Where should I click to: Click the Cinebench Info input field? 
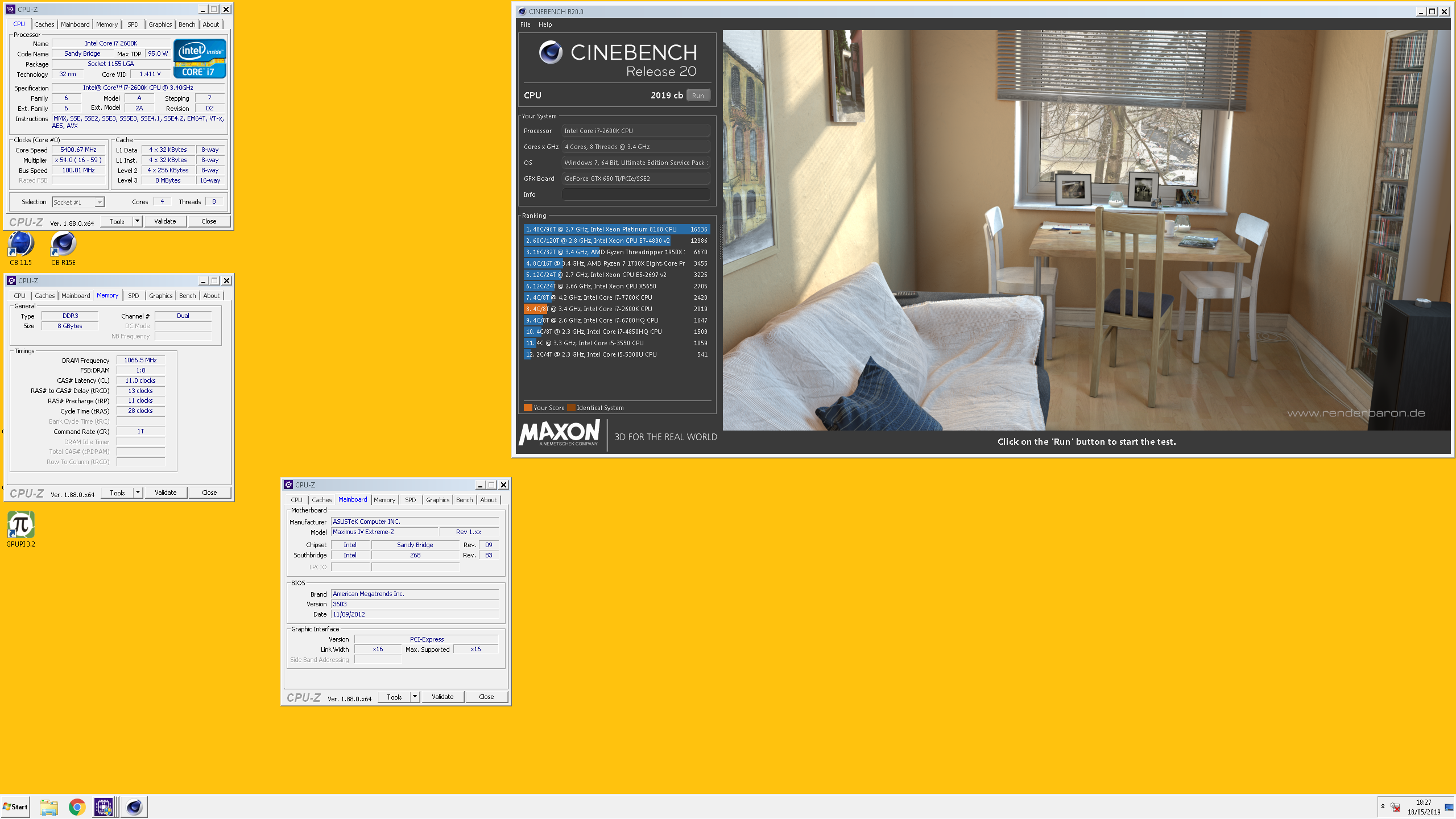pyautogui.click(x=636, y=195)
